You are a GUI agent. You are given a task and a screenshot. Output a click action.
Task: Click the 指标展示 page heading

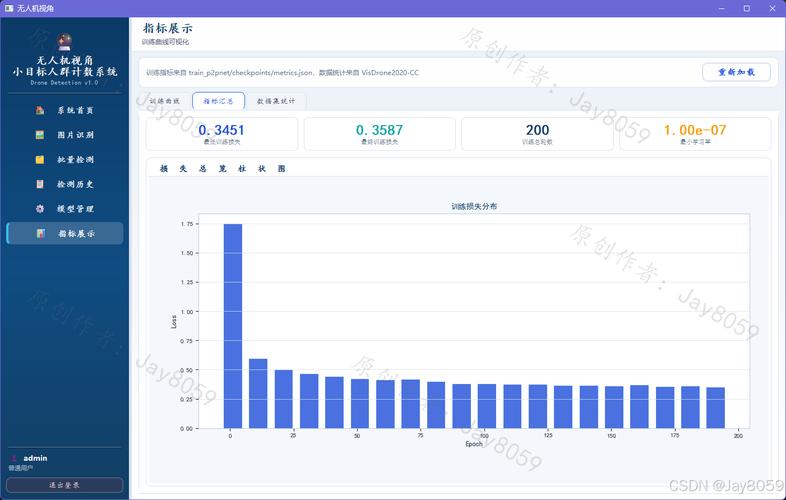coord(167,28)
